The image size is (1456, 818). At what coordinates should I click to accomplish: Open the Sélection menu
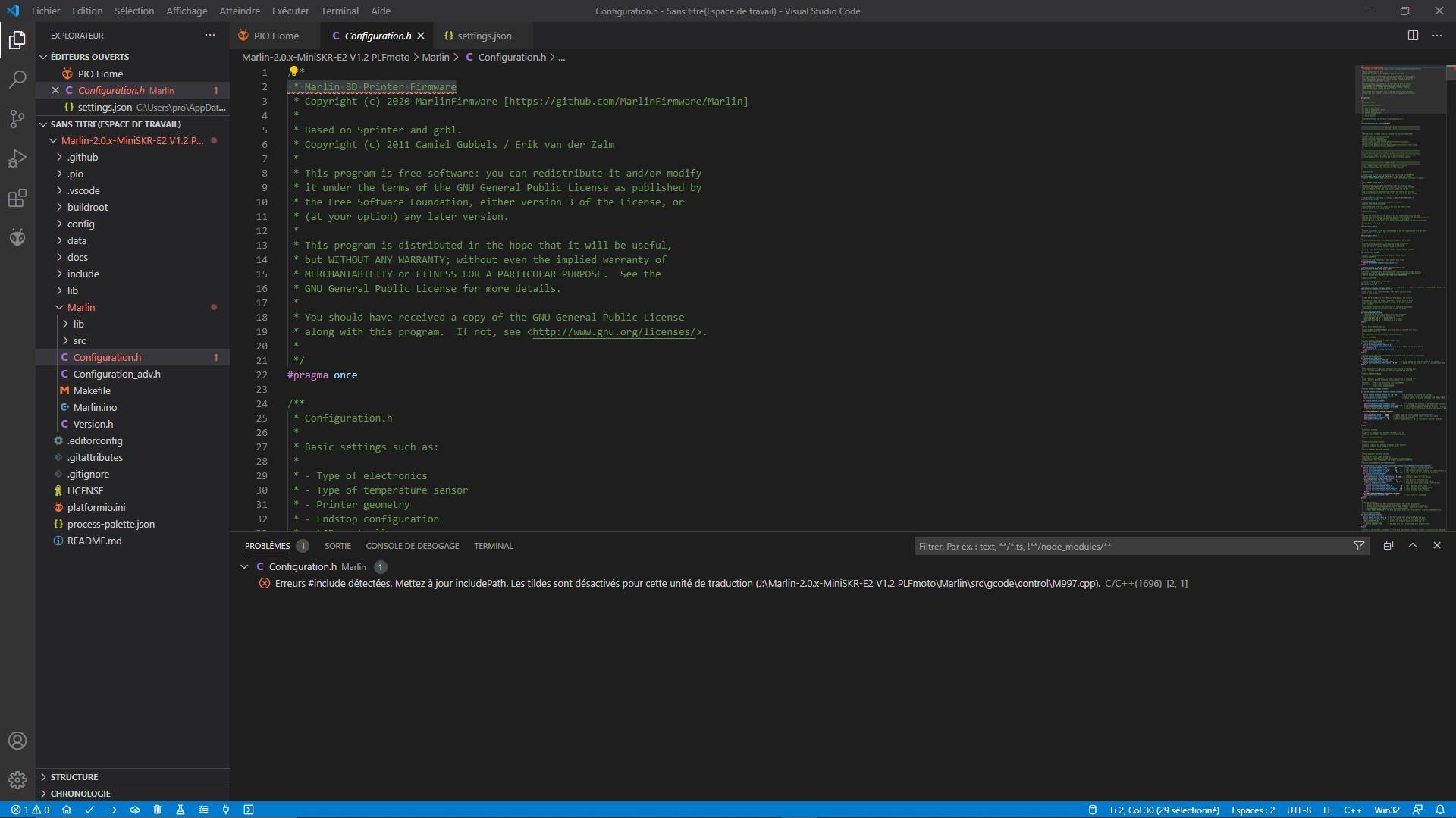[x=134, y=11]
